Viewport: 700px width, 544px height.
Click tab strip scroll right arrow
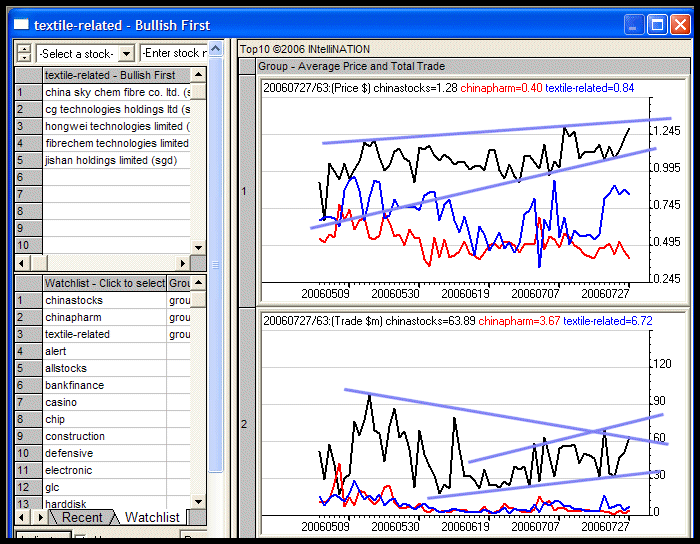[40, 517]
